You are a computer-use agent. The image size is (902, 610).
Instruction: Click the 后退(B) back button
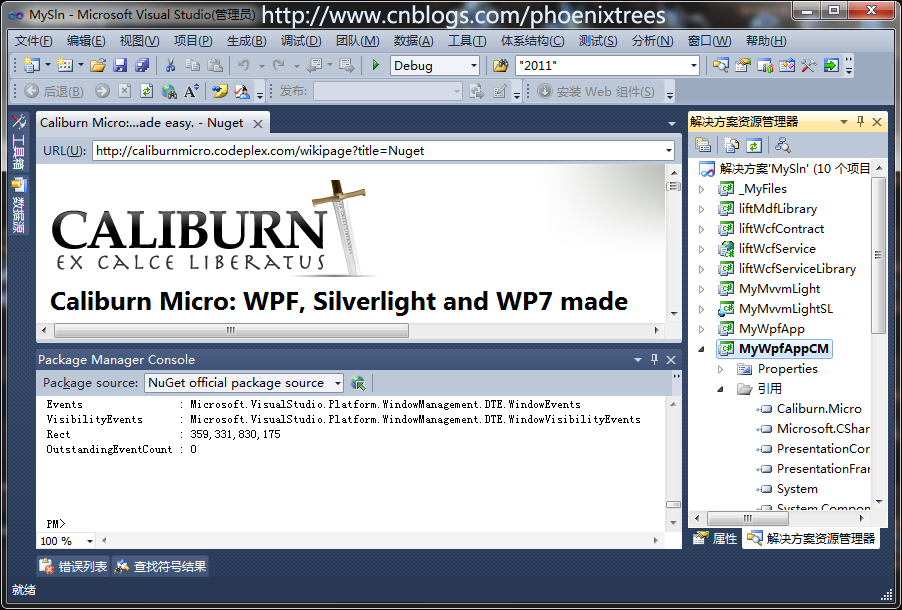(54, 91)
